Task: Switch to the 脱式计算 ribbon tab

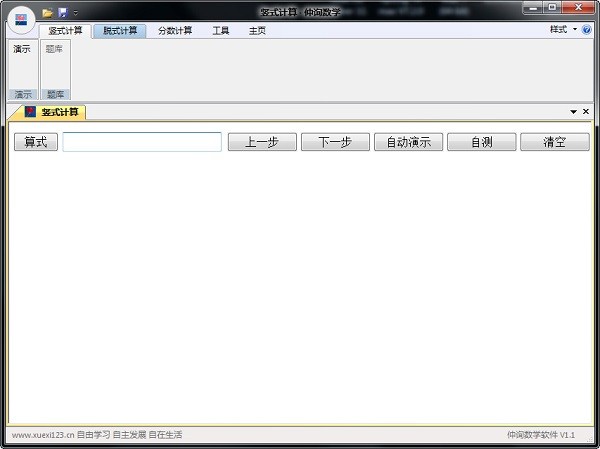Action: click(120, 31)
